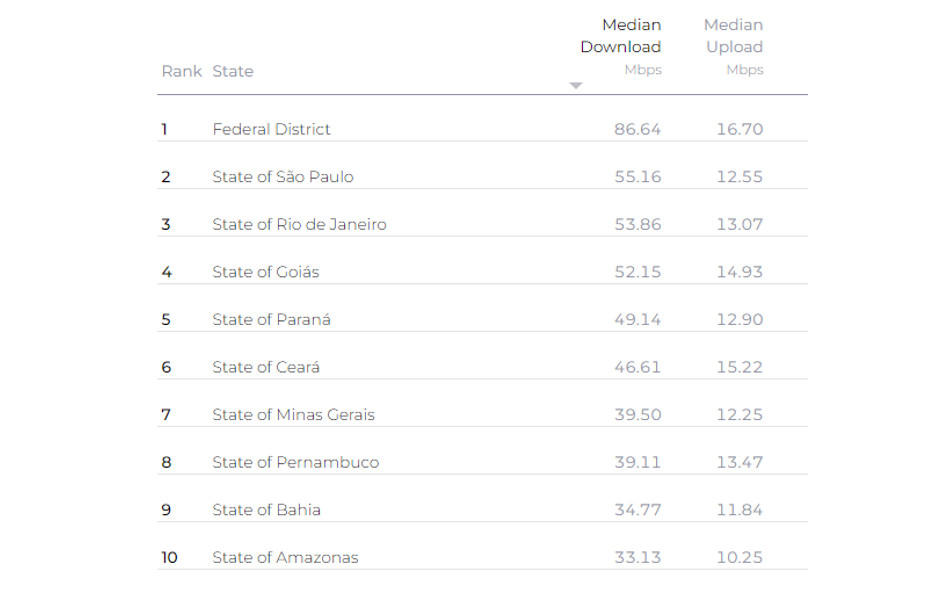The image size is (936, 600).
Task: Select State of Goiás row
Action: pos(482,272)
